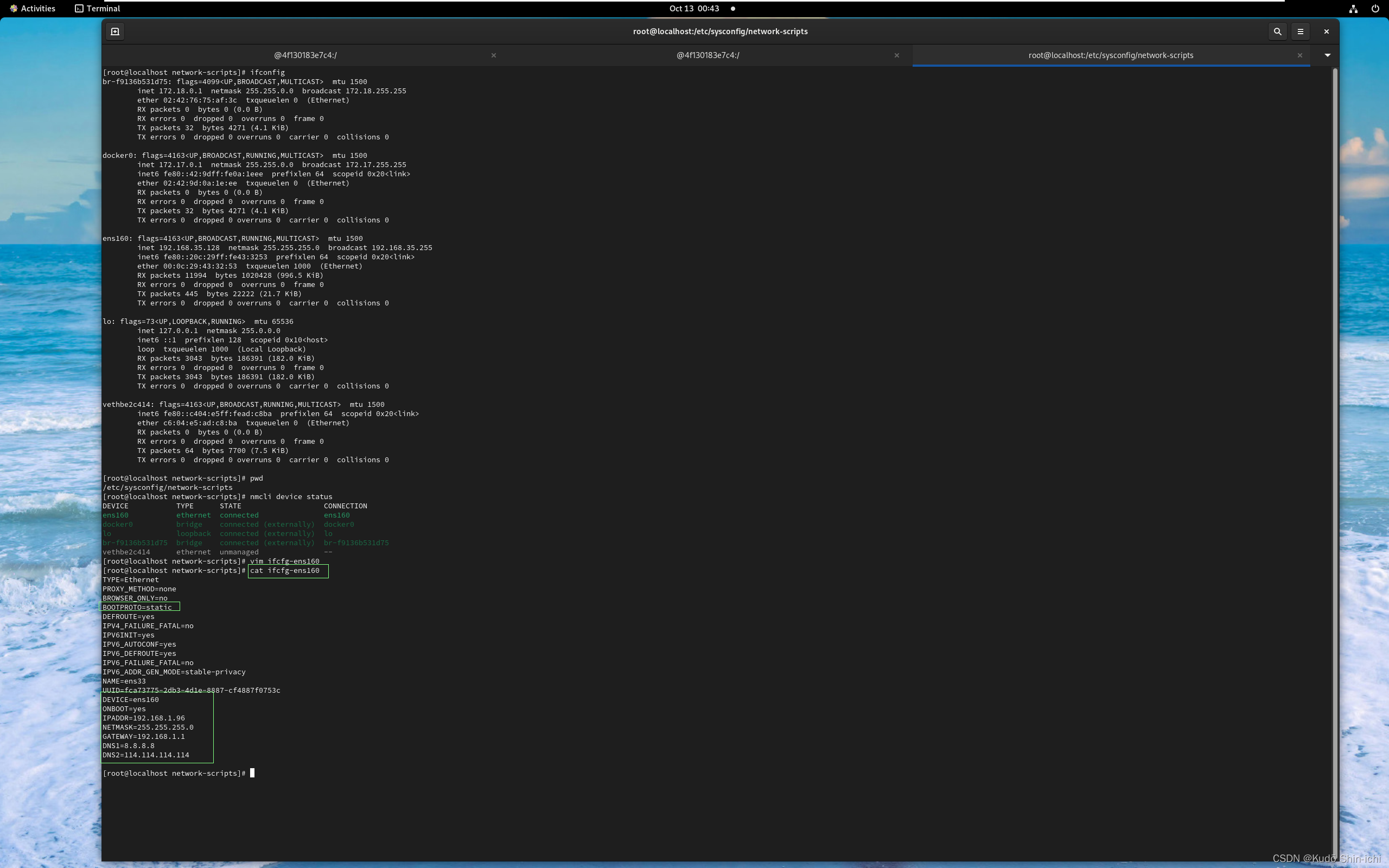Switch to the second @4f130183e7c4 tab
1389x868 pixels.
pos(708,55)
